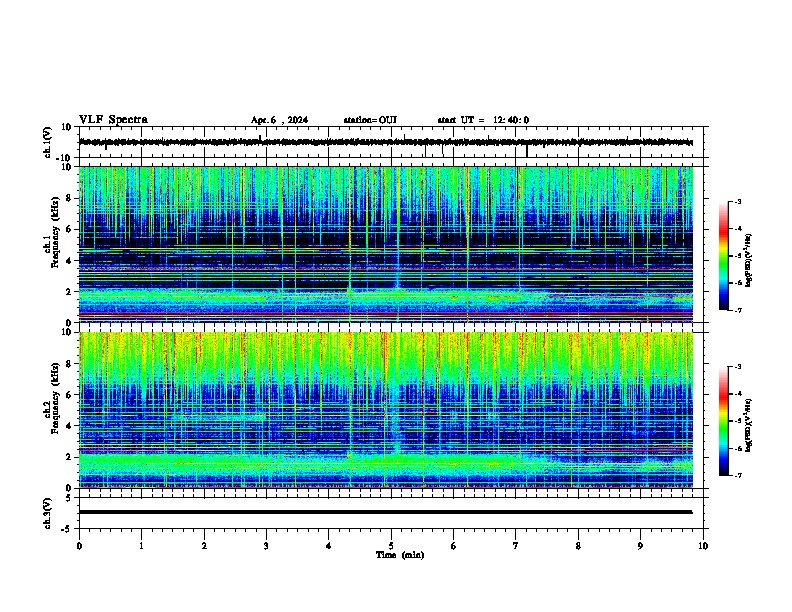Click the time axis tick label '0'
Viewport: 792px width, 612px height.
[x=79, y=546]
